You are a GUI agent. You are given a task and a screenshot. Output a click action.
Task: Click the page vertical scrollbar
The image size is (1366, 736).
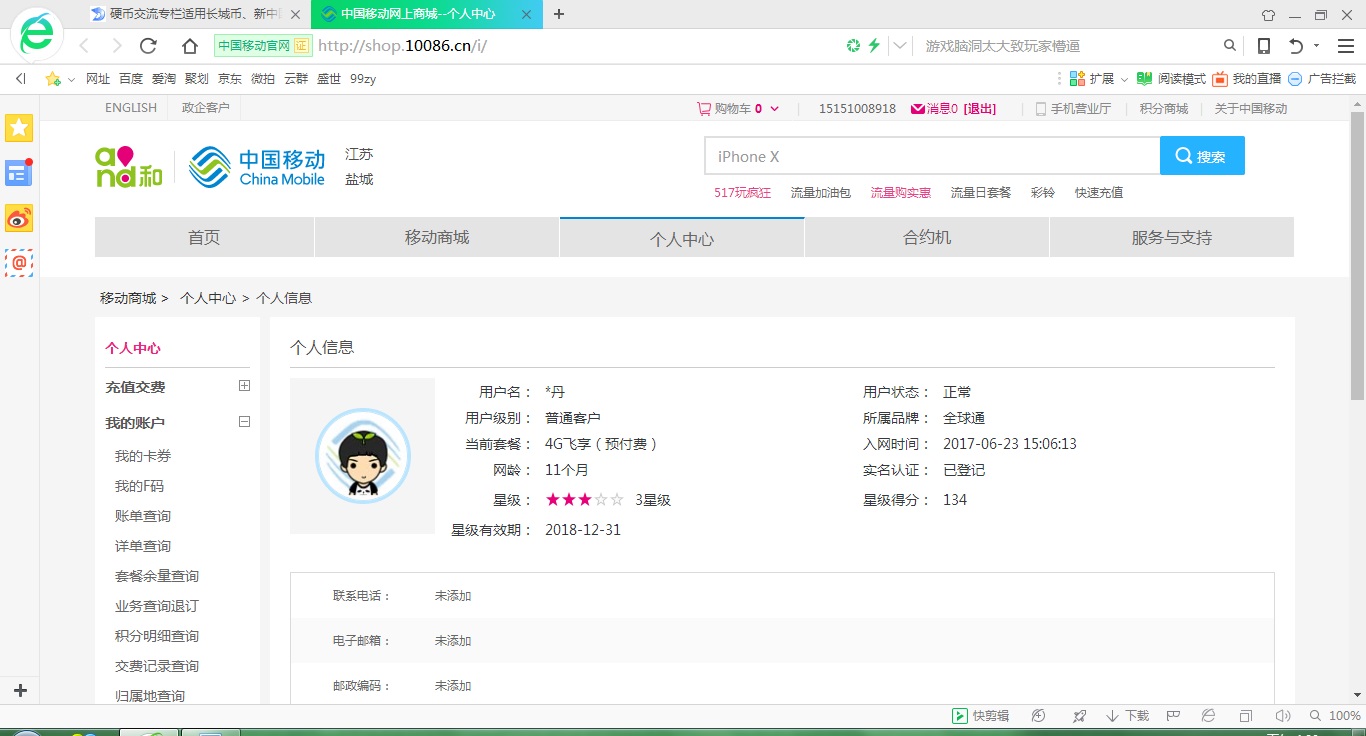click(1357, 250)
